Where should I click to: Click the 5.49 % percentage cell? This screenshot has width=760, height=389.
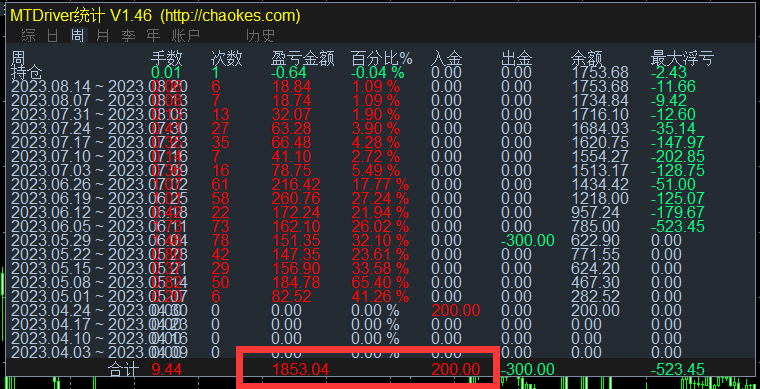pyautogui.click(x=376, y=171)
